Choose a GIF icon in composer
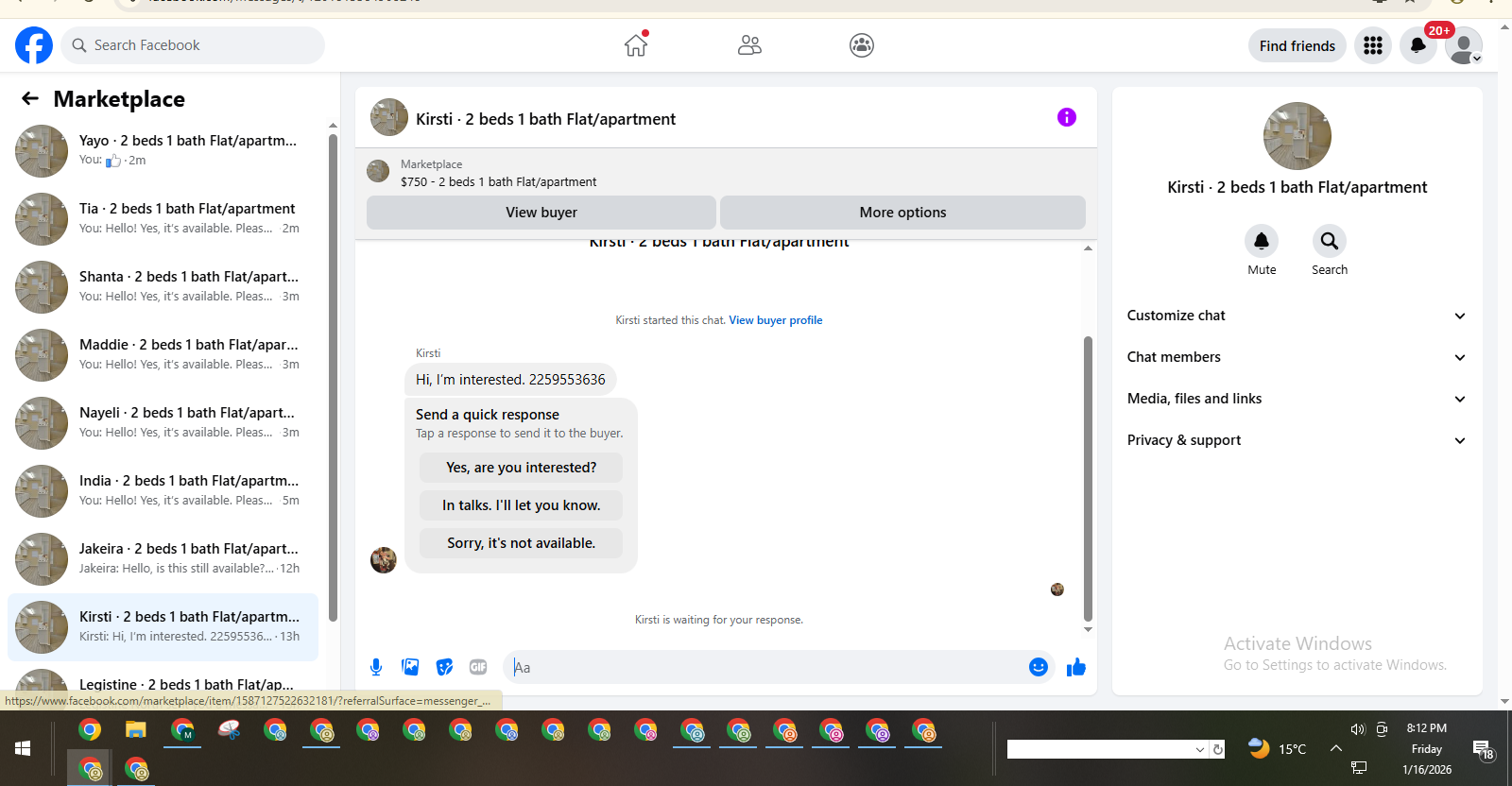 [478, 667]
